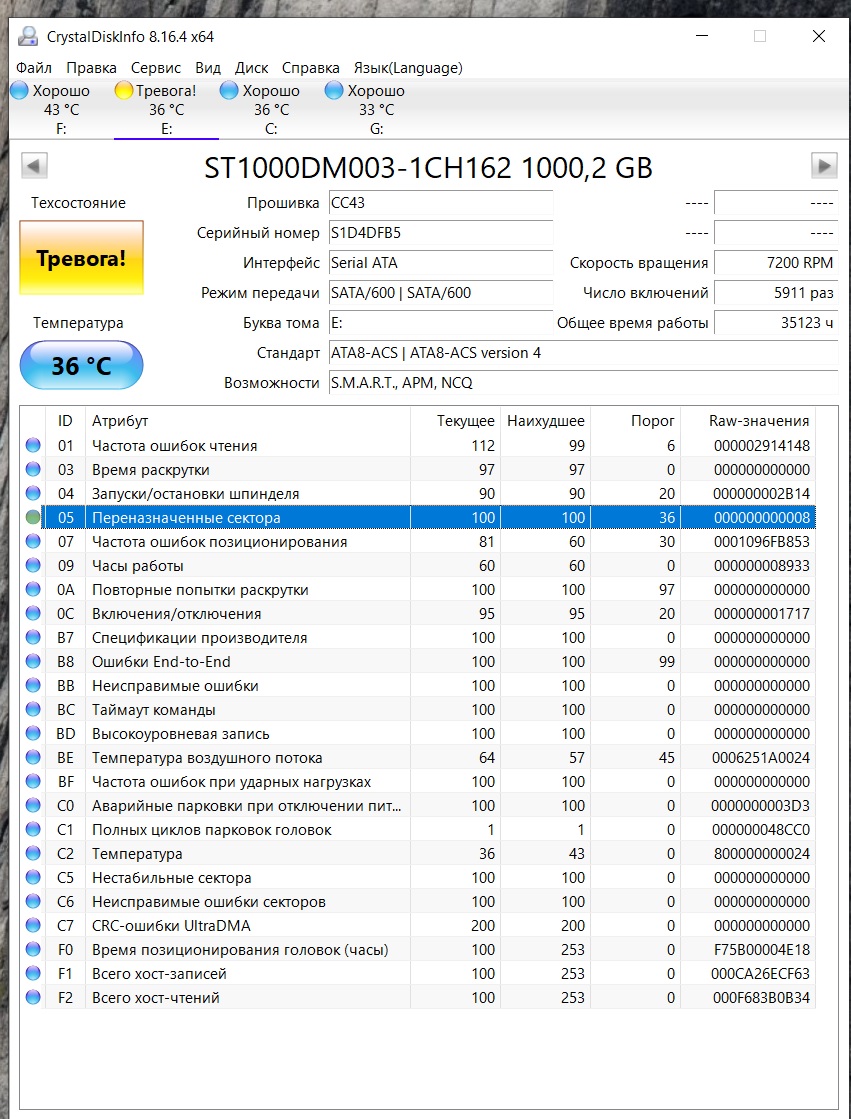Image resolution: width=851 pixels, height=1119 pixels.
Task: Select the Часы работы attribute row
Action: coord(250,566)
